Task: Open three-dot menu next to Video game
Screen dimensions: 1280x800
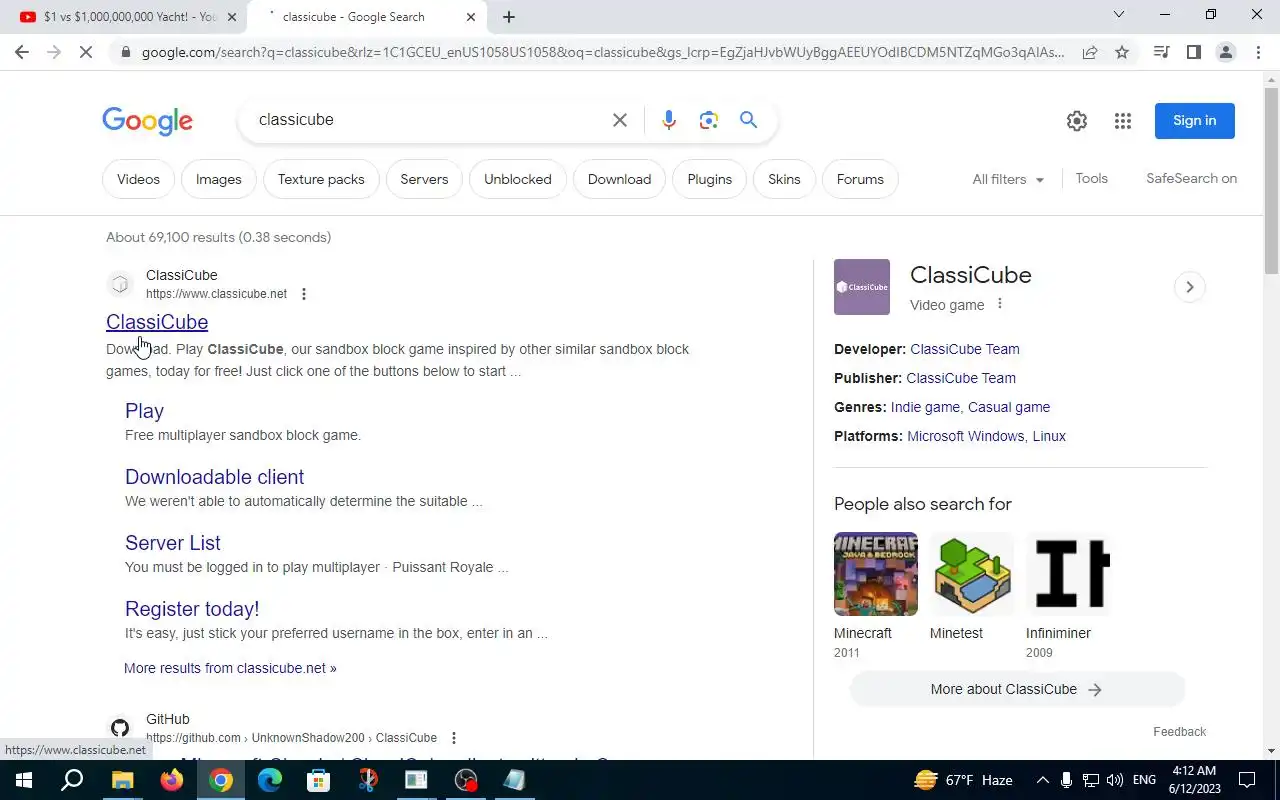Action: [999, 304]
